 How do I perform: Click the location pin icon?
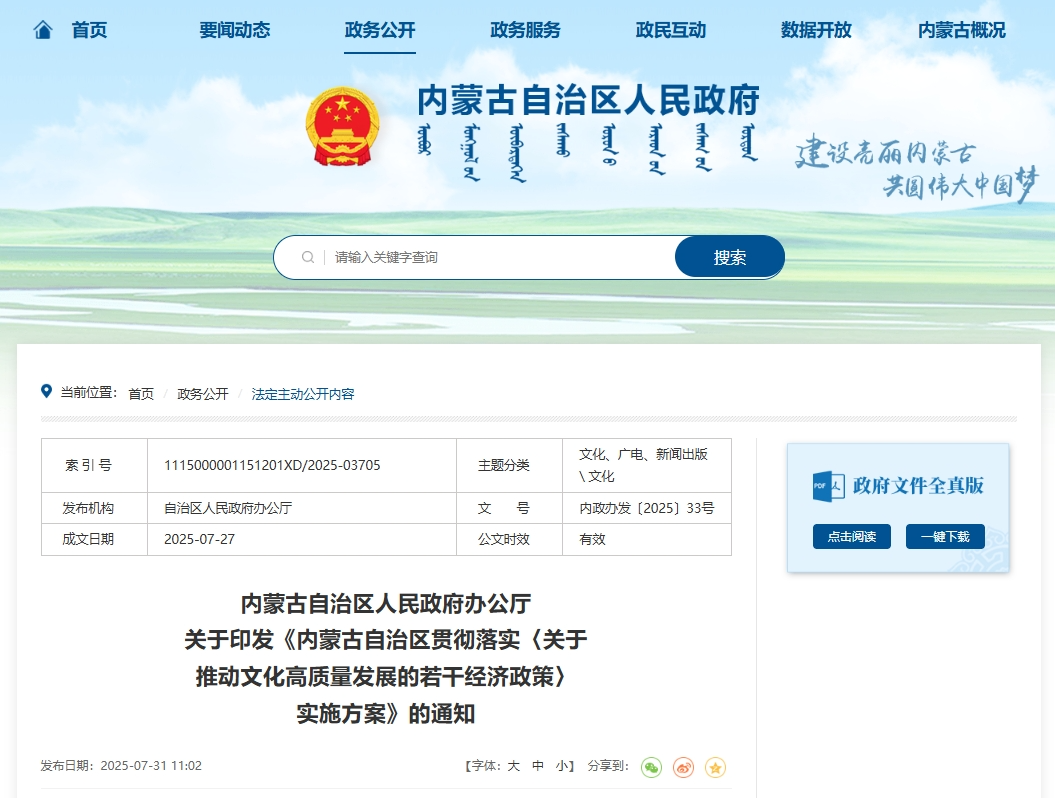46,392
